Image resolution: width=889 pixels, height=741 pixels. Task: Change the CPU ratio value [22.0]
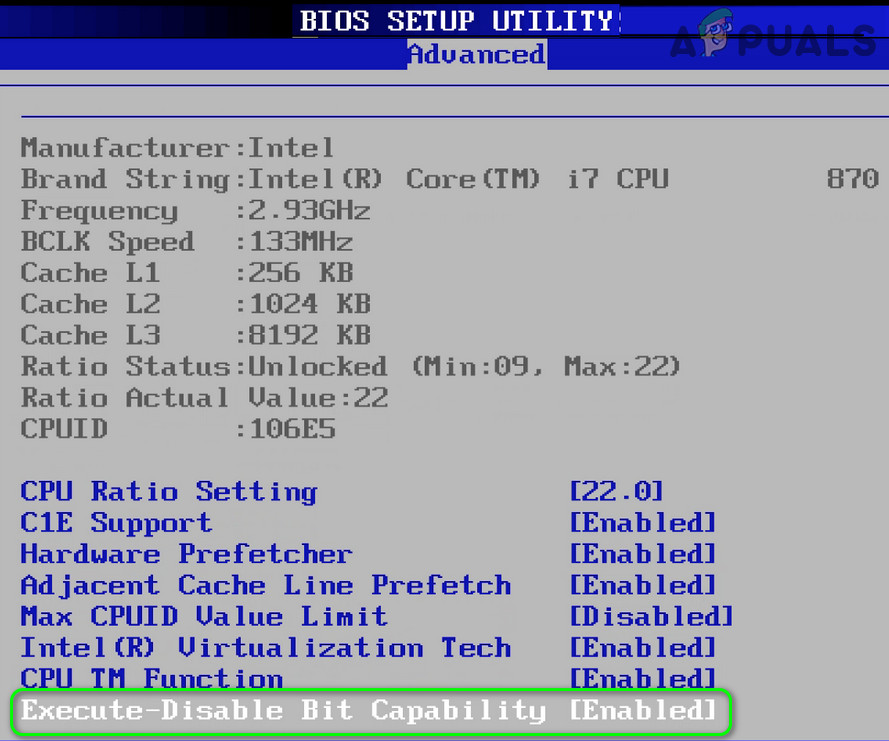tap(616, 491)
